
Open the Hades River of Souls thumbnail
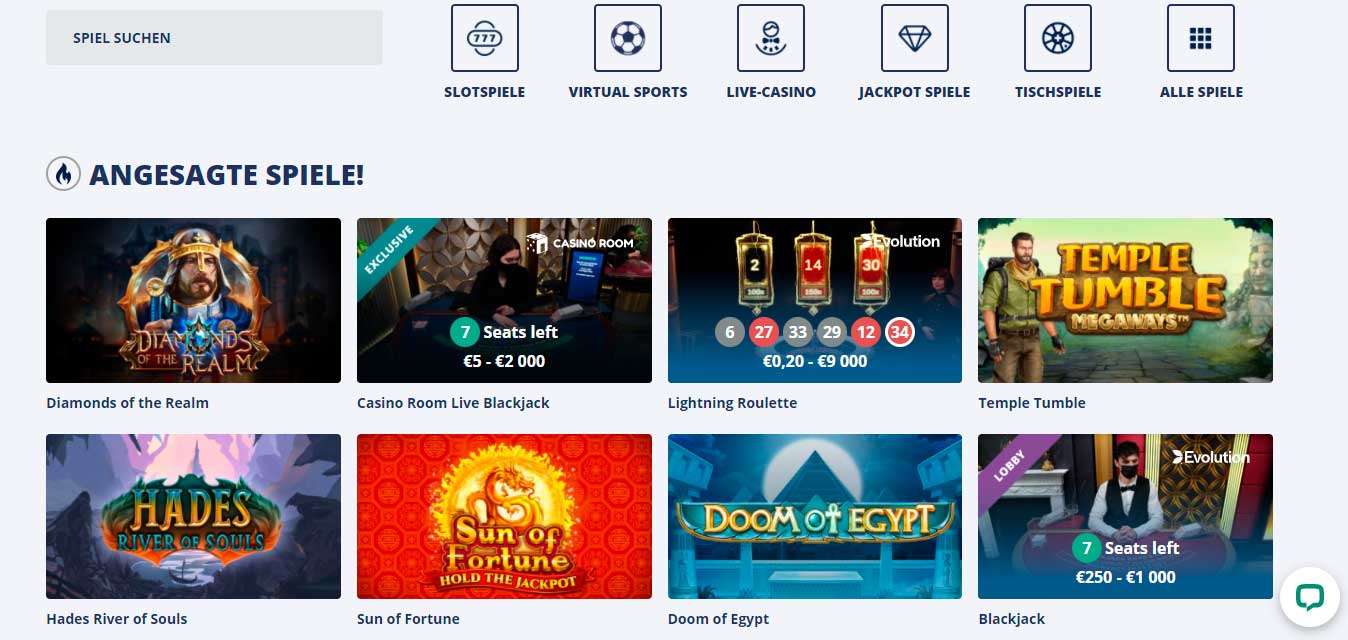[193, 516]
